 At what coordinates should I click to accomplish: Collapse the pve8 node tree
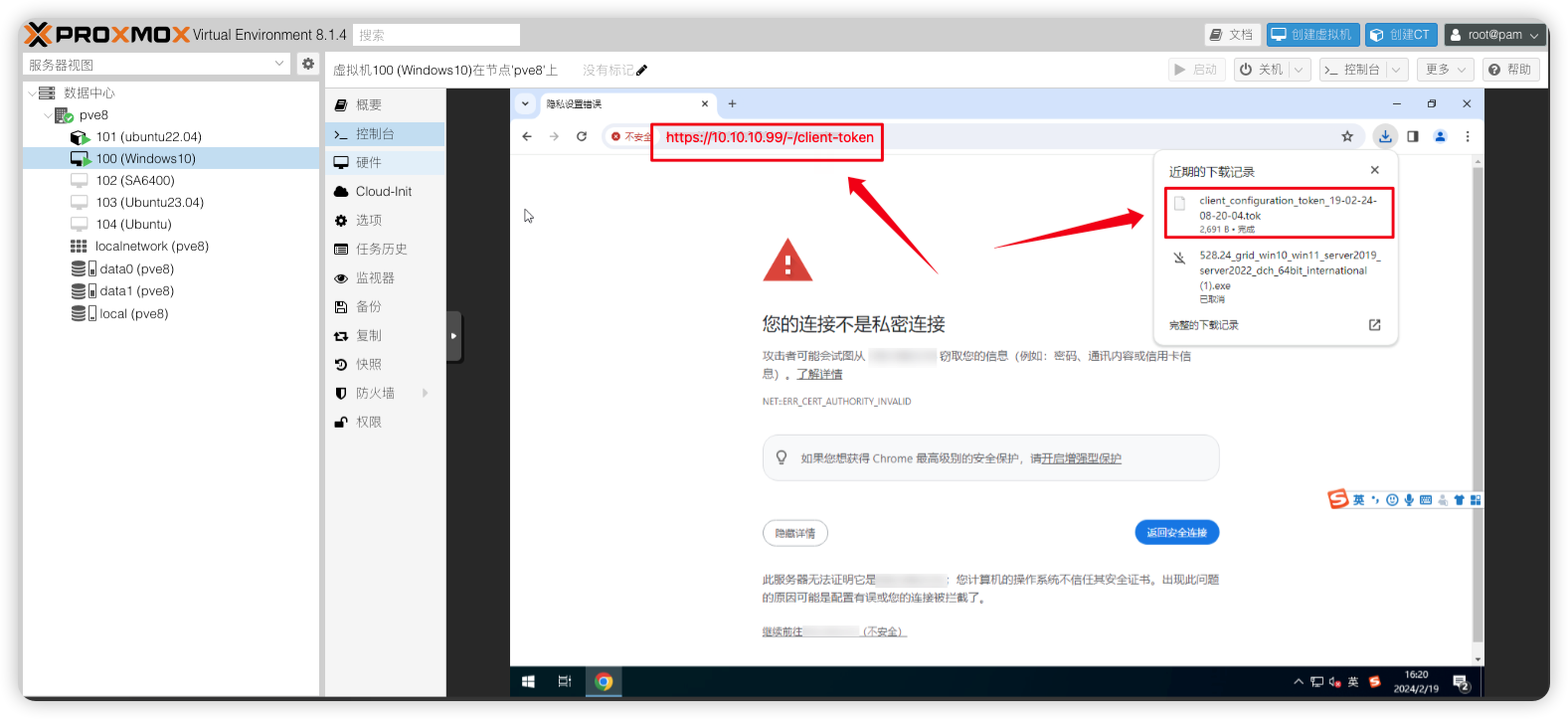point(47,115)
